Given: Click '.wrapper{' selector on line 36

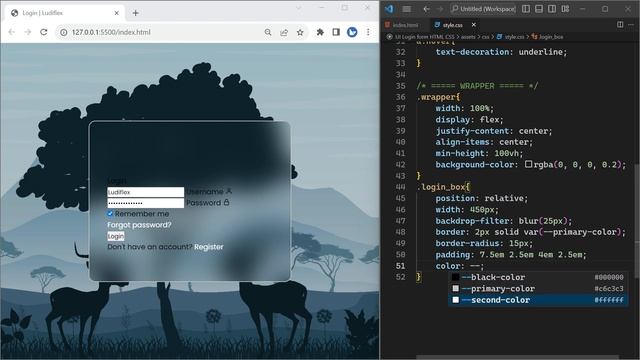Looking at the screenshot, I should point(438,97).
